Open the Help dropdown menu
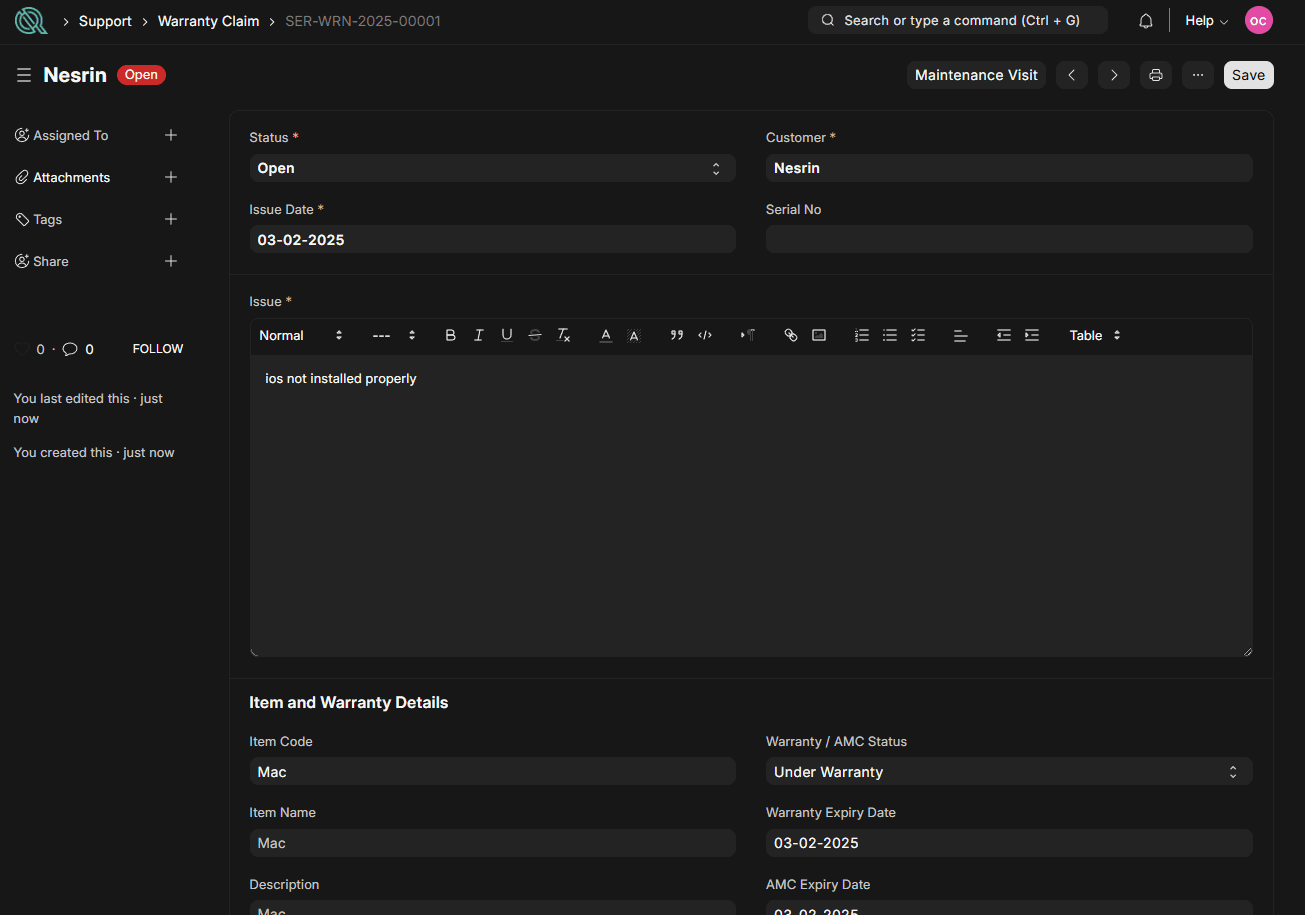 [1206, 21]
